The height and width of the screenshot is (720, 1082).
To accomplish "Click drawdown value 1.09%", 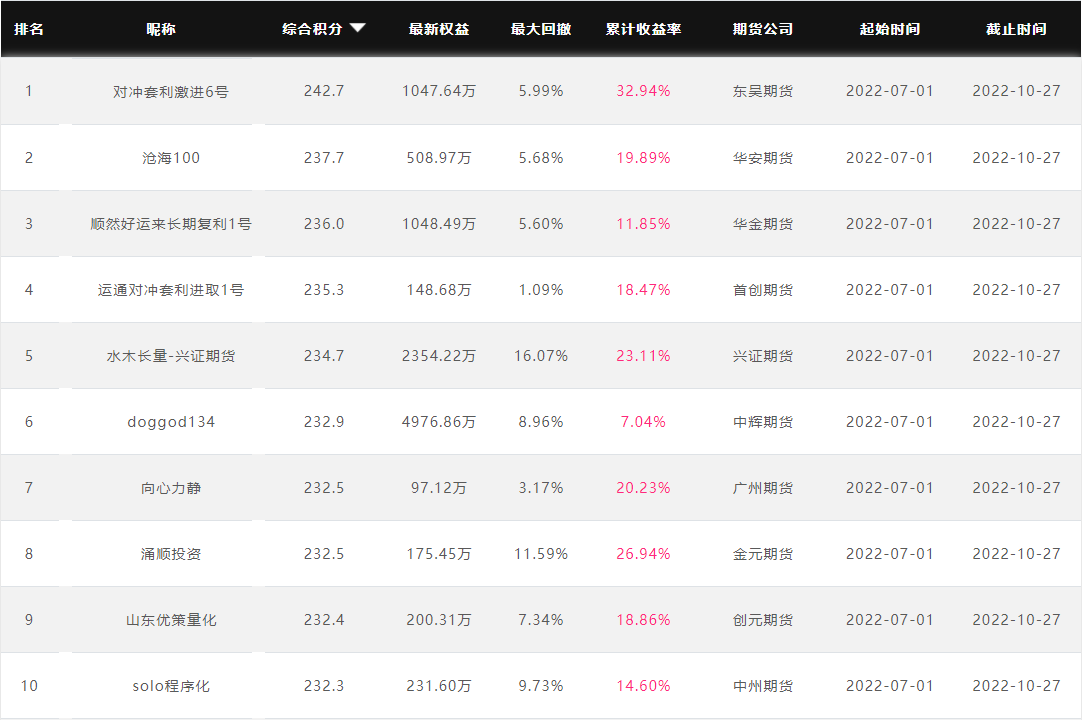I will (541, 290).
